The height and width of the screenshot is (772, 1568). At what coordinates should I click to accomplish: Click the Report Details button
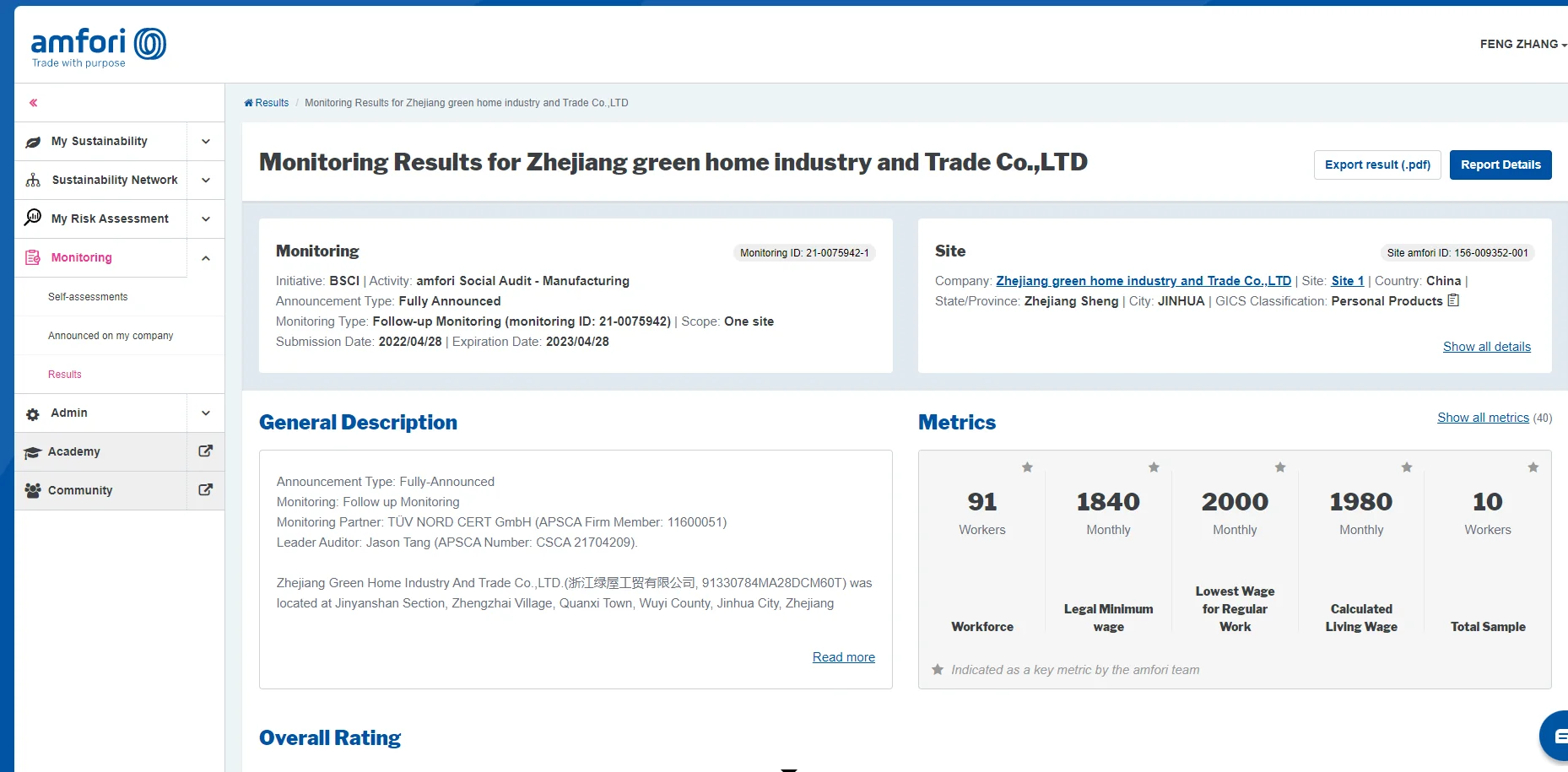point(1500,165)
